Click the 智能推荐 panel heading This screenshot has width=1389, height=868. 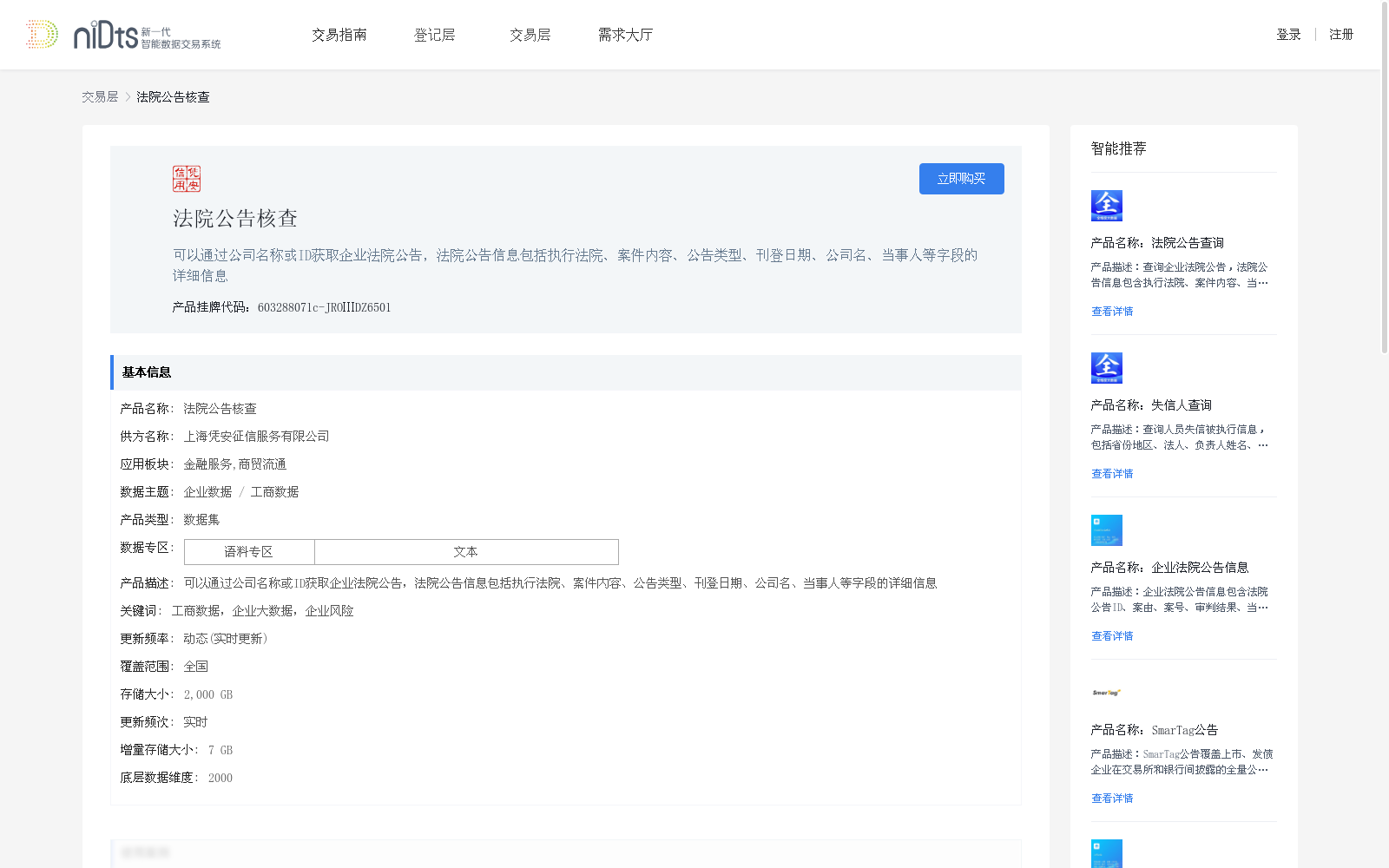[x=1119, y=148]
